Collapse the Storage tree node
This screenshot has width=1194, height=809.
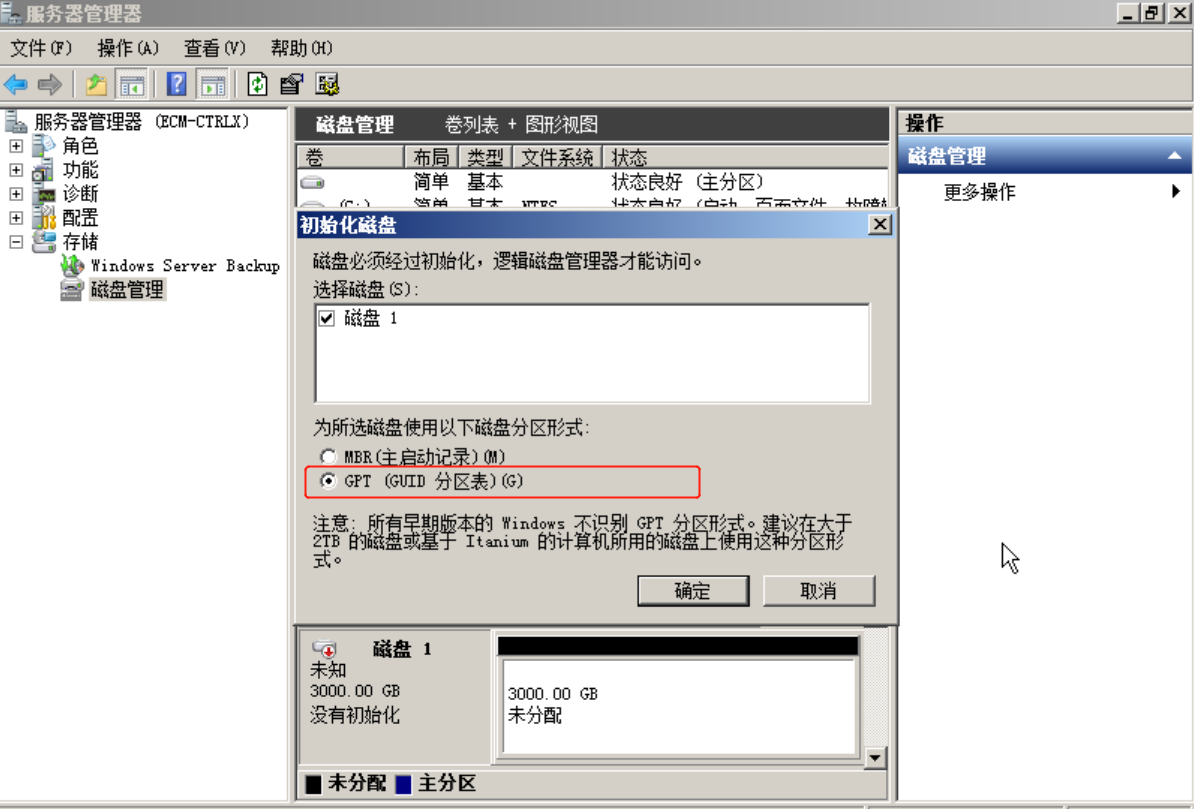coord(16,242)
